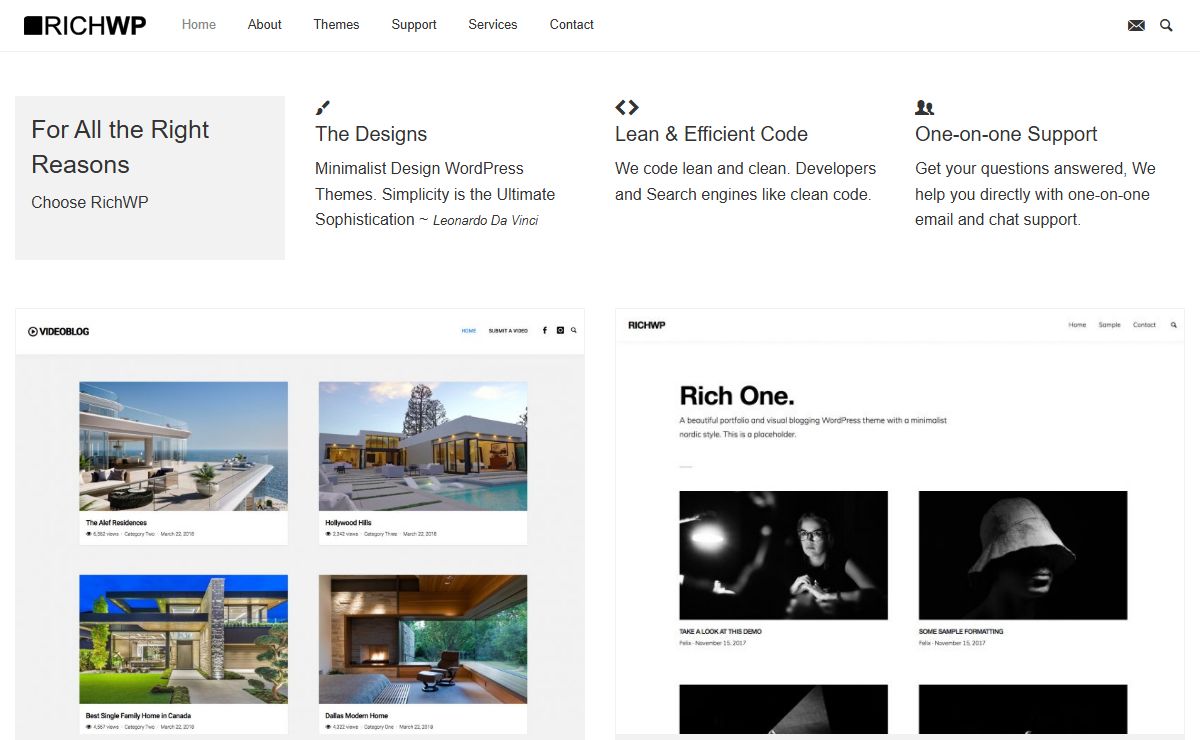Click the RichWP logo
Image resolution: width=1200 pixels, height=740 pixels.
[85, 25]
